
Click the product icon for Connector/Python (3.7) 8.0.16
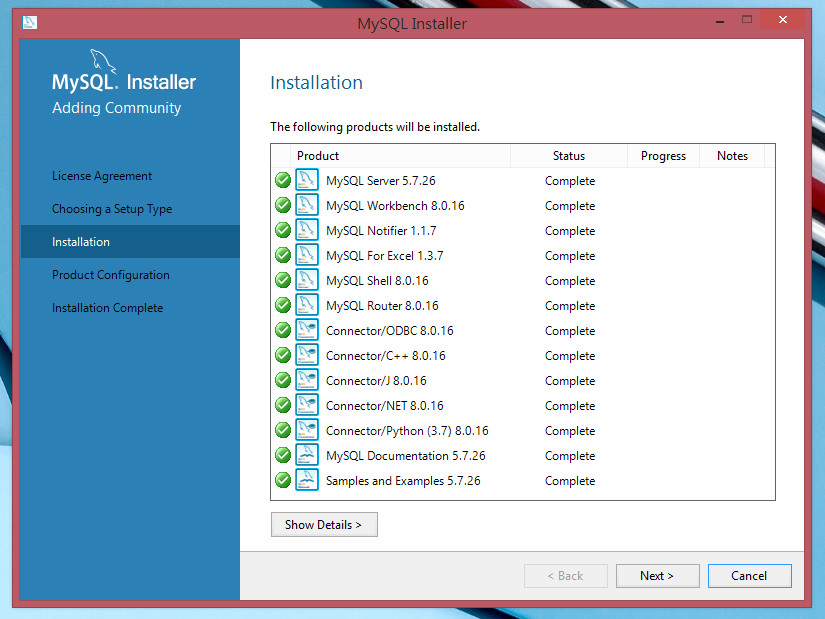pos(307,430)
